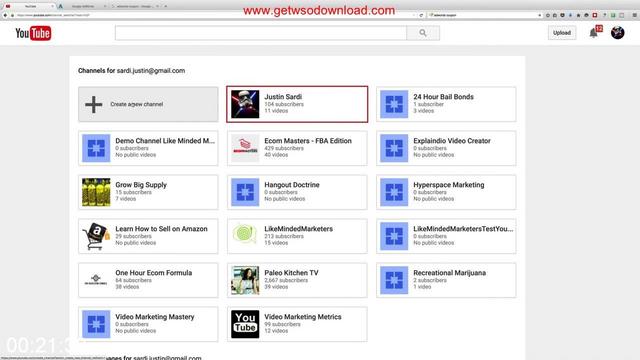Open the notifications bell

tap(593, 33)
